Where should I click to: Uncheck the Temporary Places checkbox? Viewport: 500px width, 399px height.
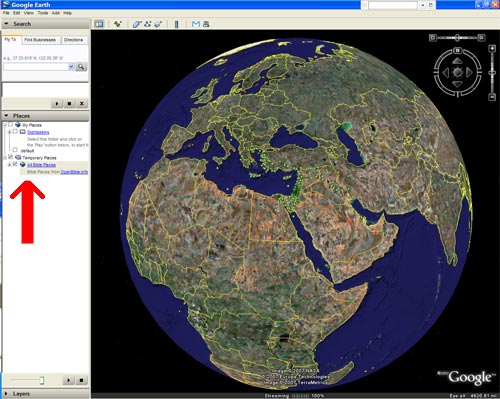coord(10,157)
